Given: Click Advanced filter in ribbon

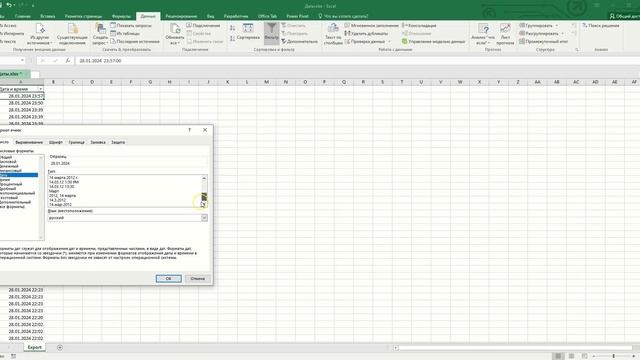Looking at the screenshot, I should 299,41.
